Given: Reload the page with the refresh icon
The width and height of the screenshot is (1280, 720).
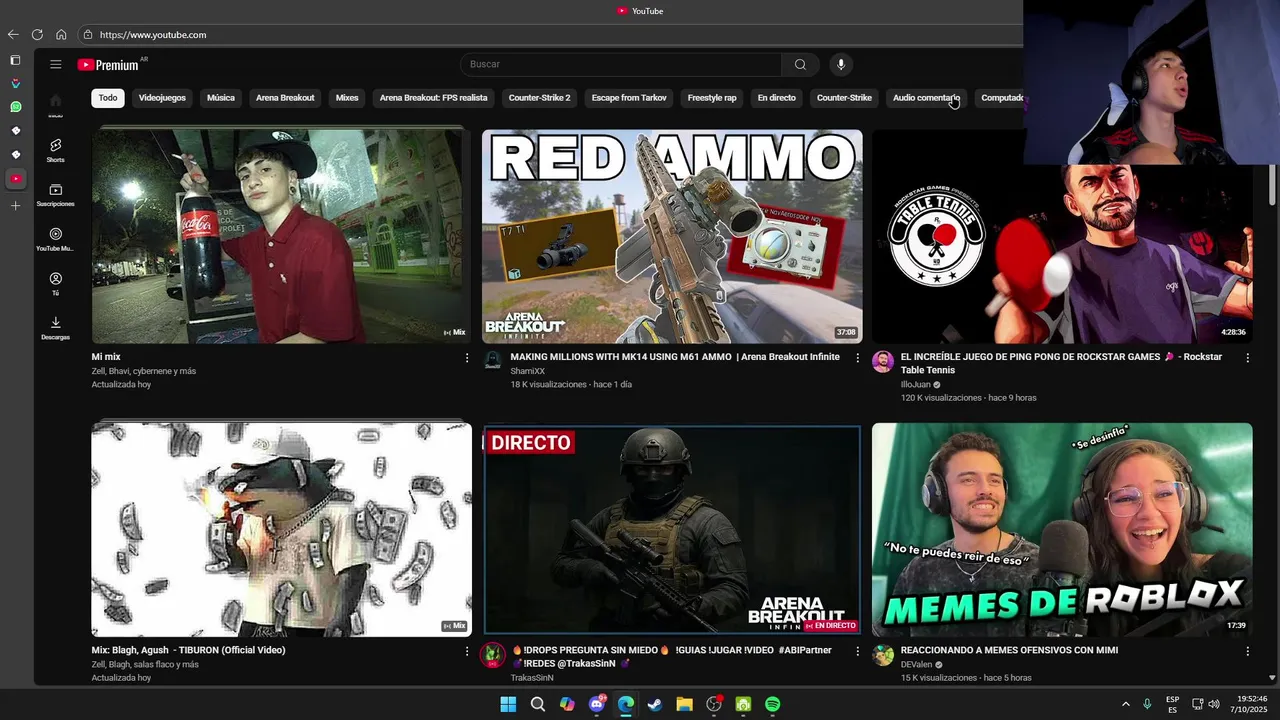Looking at the screenshot, I should click(x=37, y=35).
